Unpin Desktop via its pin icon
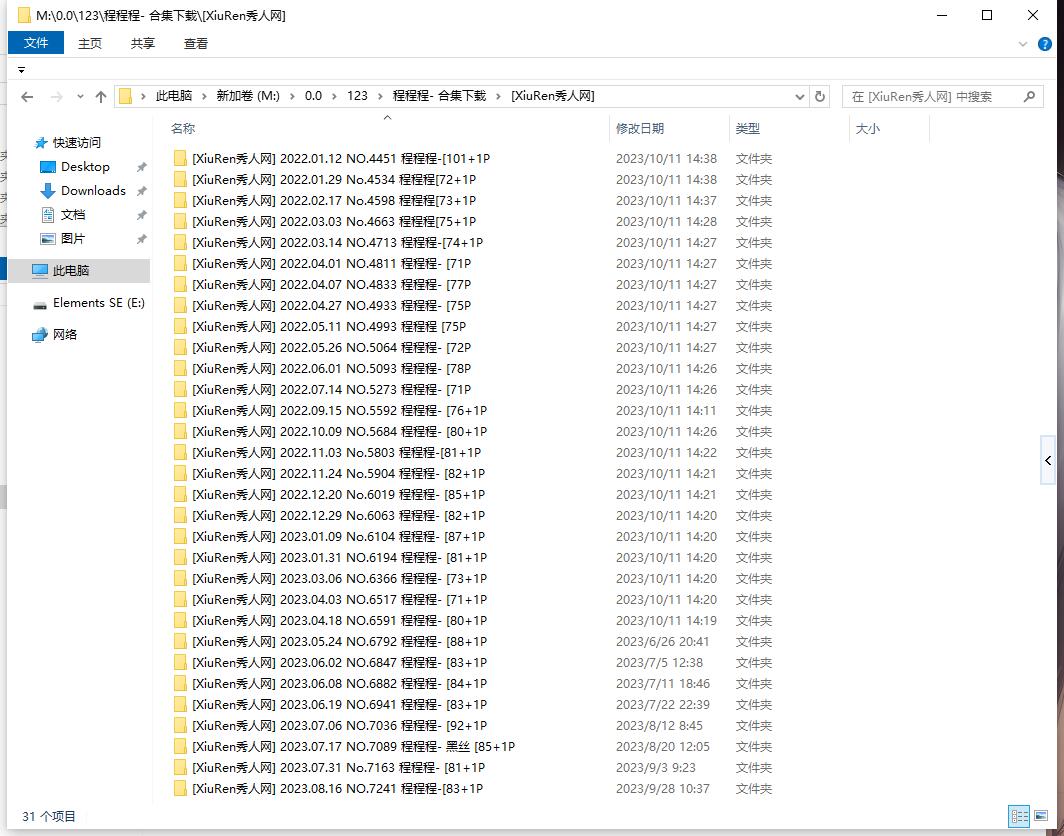 (141, 167)
